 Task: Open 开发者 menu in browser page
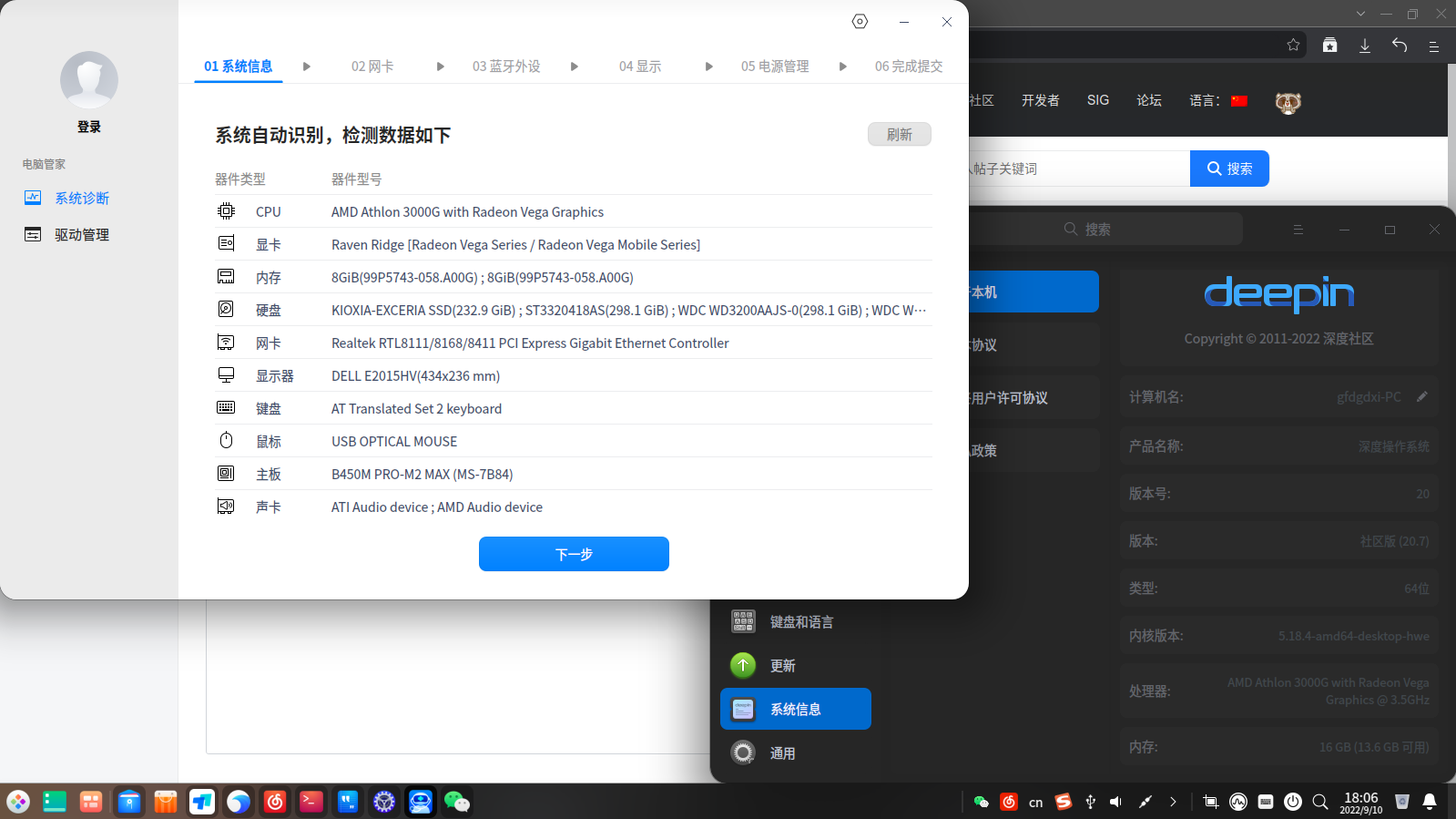pos(1040,100)
